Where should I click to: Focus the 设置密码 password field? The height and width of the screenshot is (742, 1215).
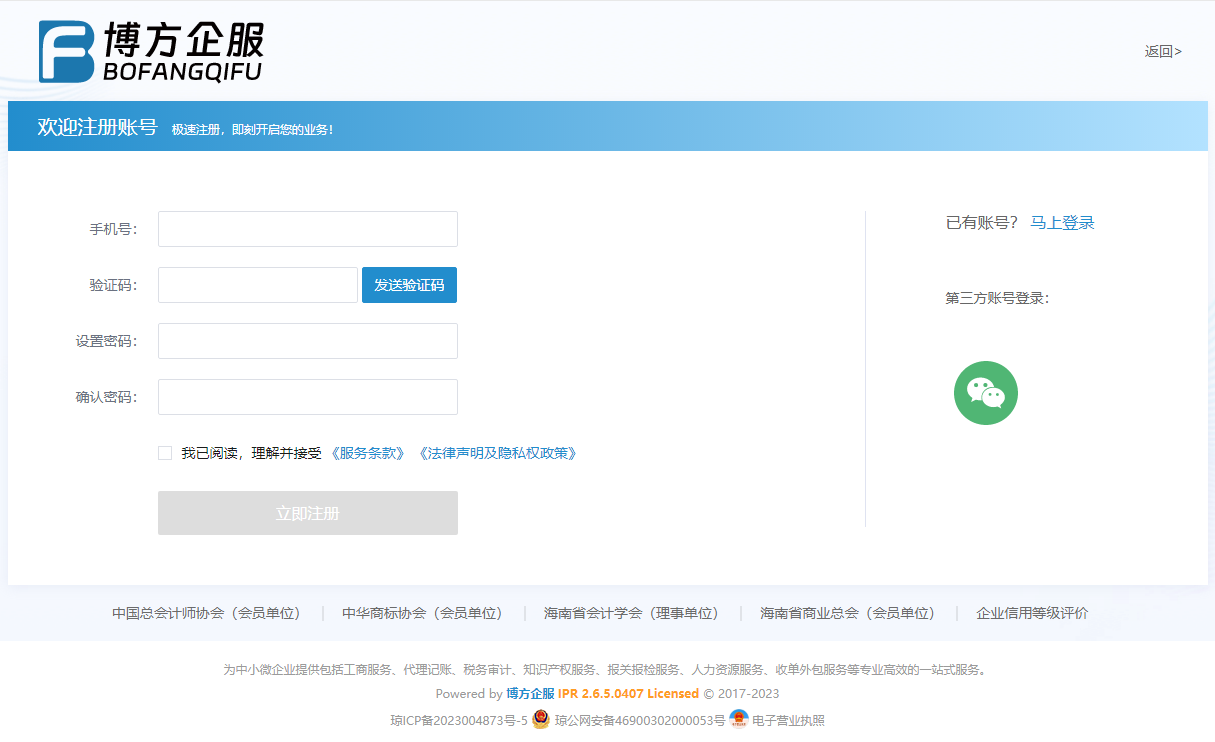point(307,341)
